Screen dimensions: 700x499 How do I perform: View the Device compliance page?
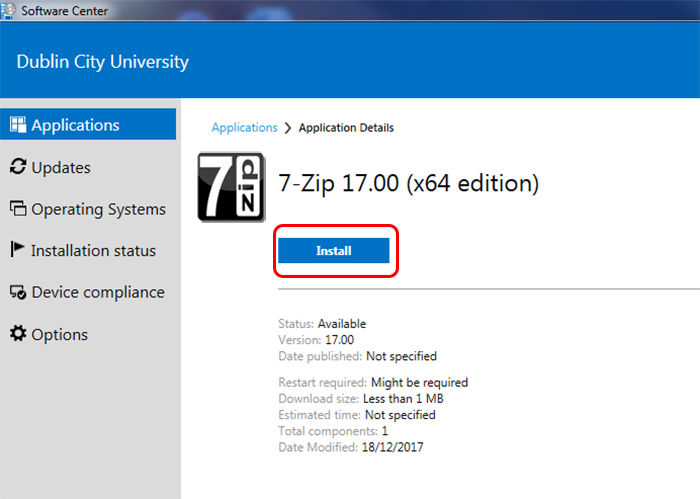[x=88, y=292]
